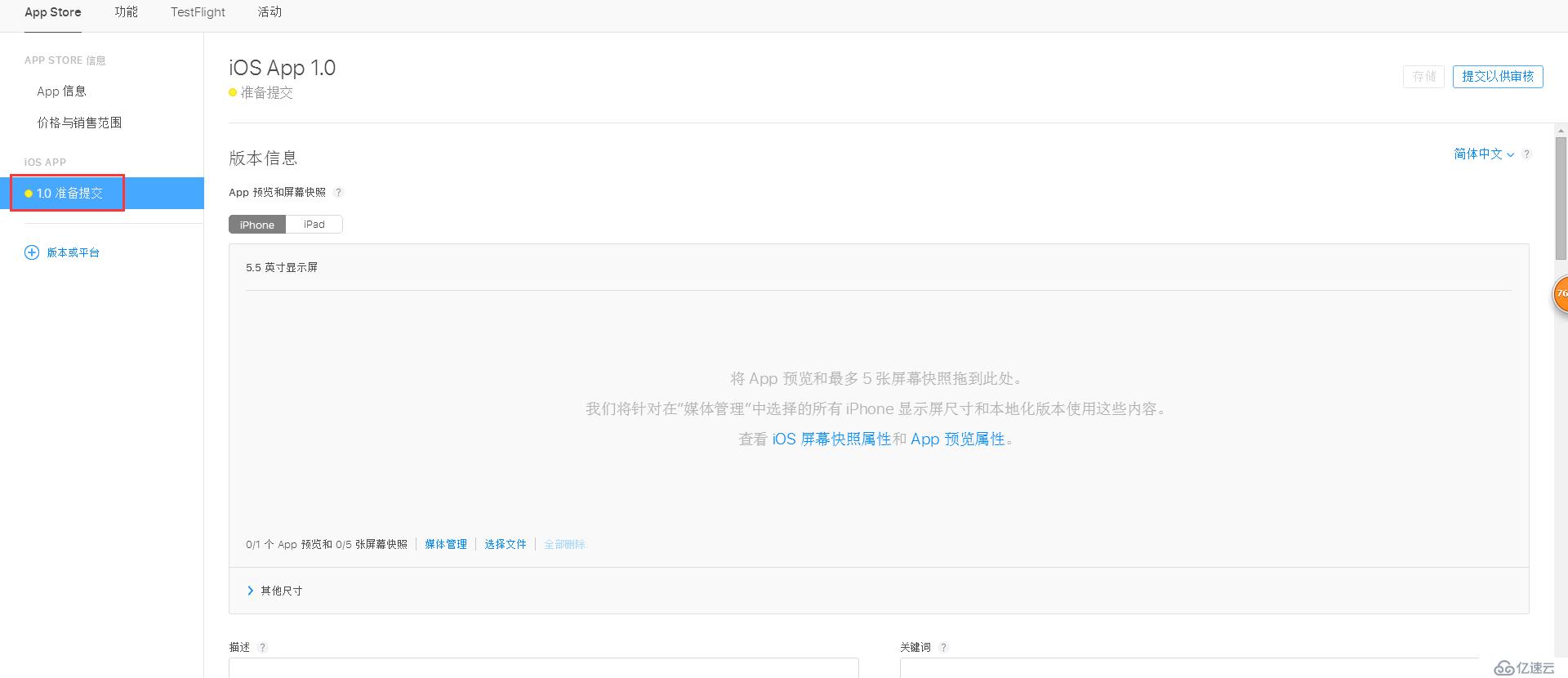Viewport: 1568px width, 678px height.
Task: Click the 全部删除 link
Action: [565, 544]
